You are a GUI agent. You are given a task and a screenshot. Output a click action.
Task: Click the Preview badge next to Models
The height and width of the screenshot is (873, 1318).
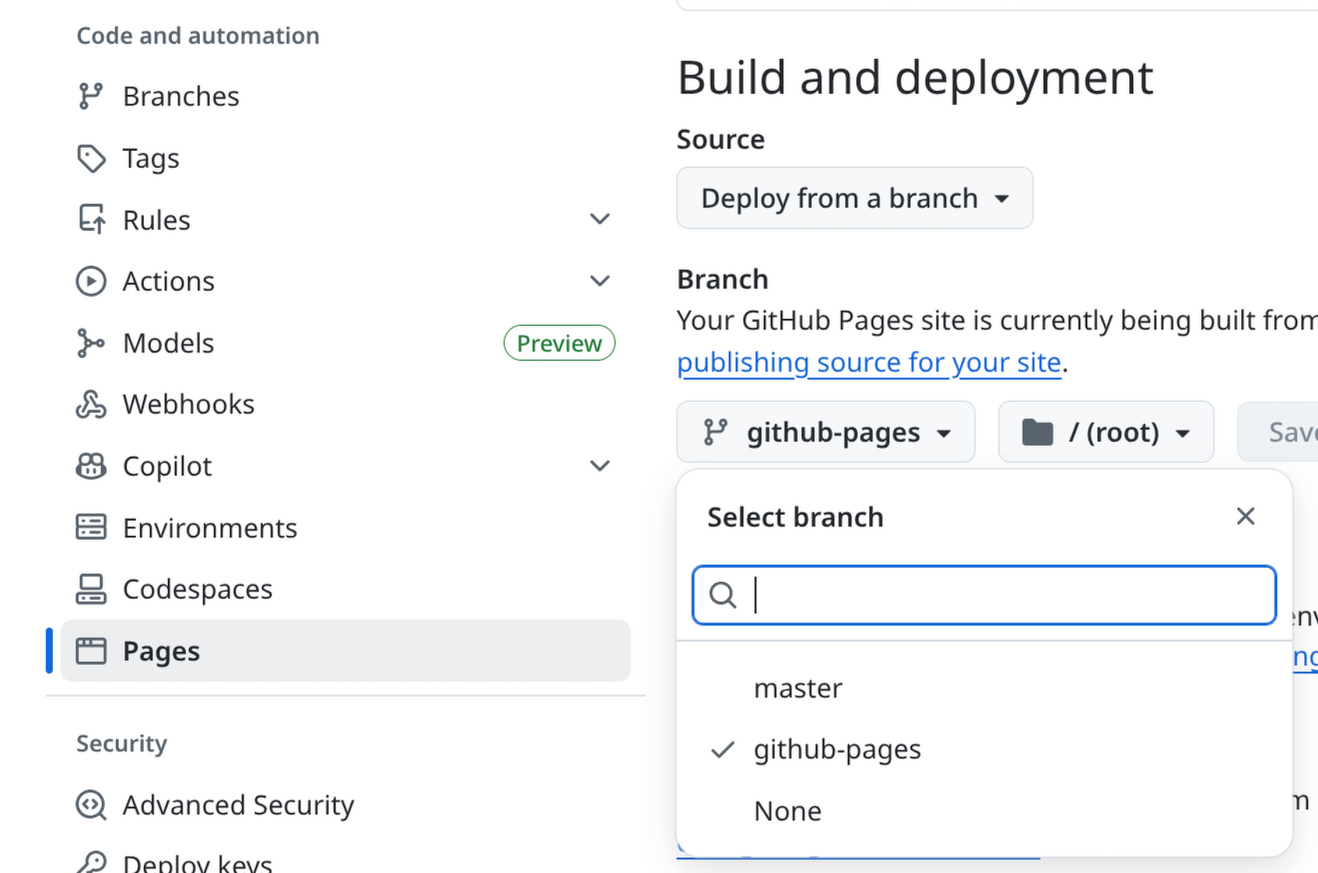coord(559,343)
